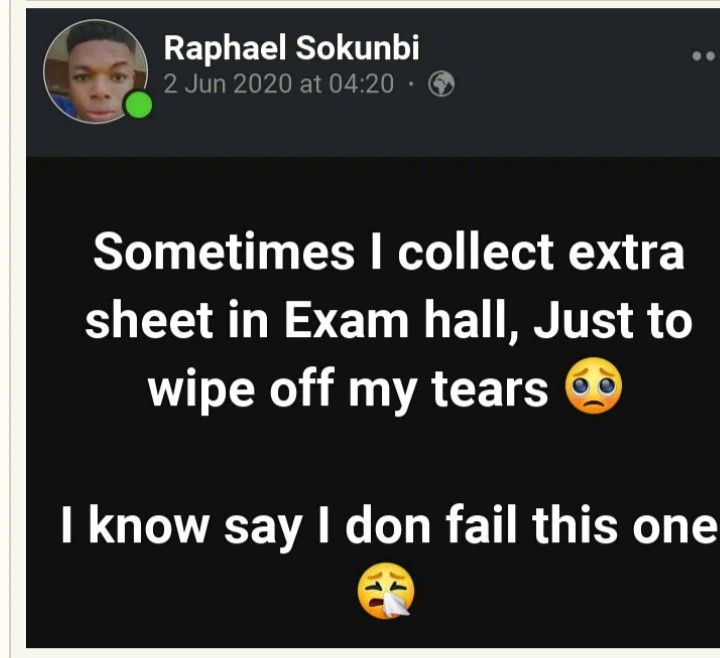Image resolution: width=720 pixels, height=658 pixels.
Task: Click the dark post header bar
Action: click(x=373, y=83)
